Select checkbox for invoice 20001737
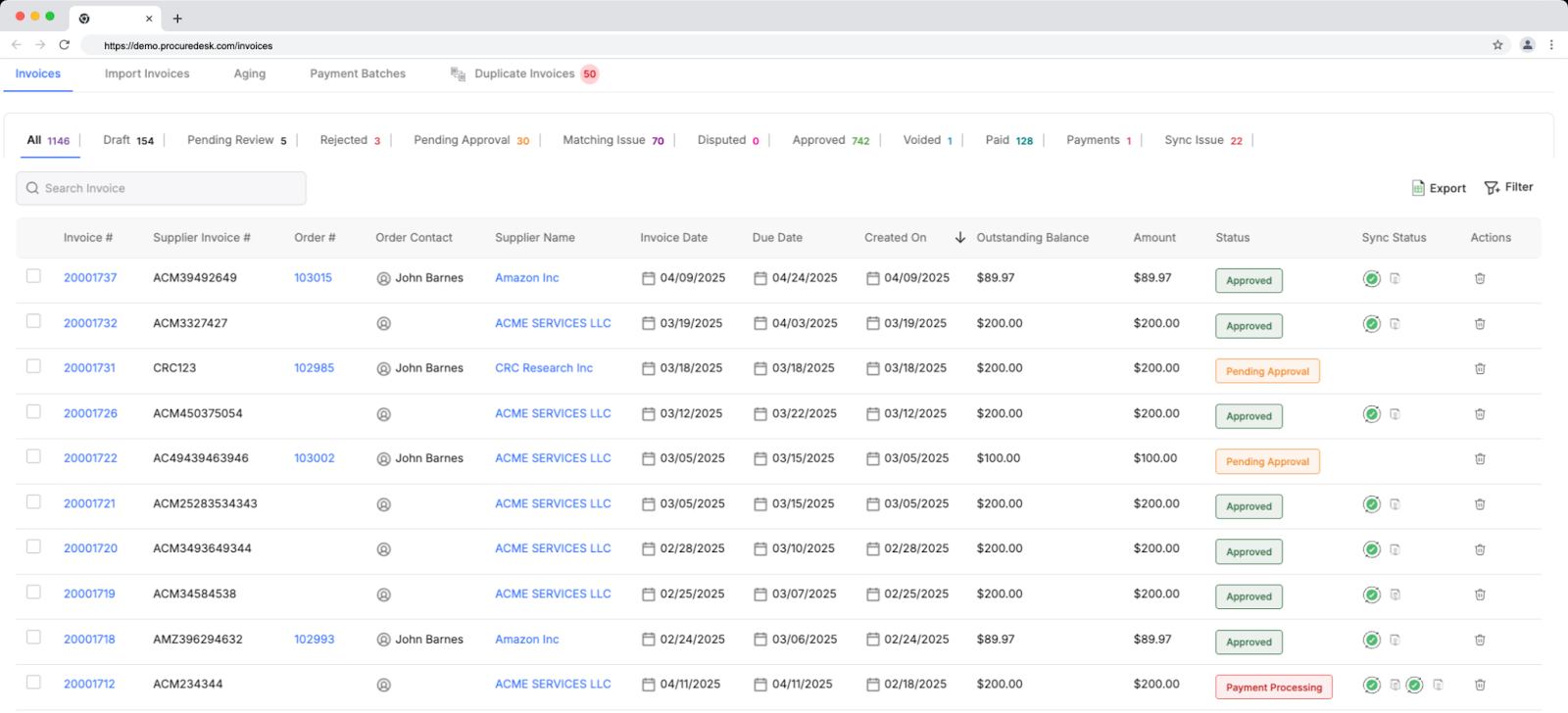The width and height of the screenshot is (1568, 713). [x=33, y=276]
